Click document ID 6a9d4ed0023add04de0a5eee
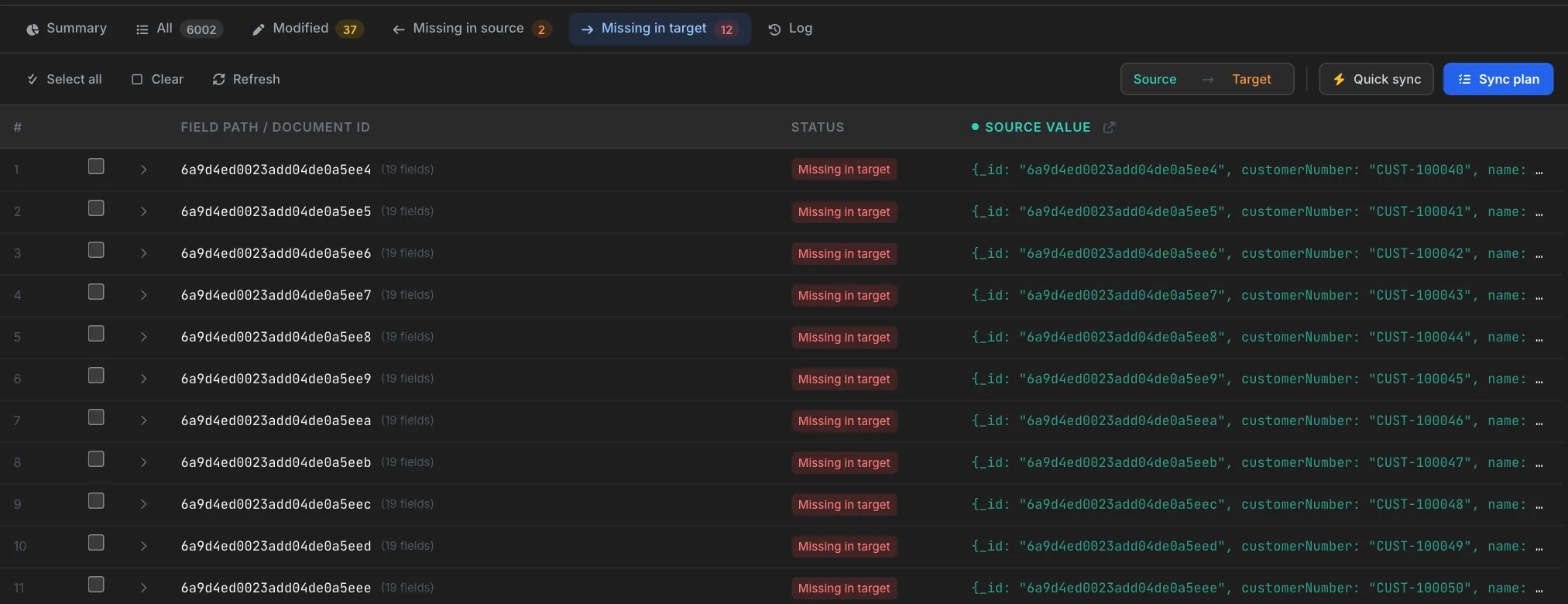 276,588
